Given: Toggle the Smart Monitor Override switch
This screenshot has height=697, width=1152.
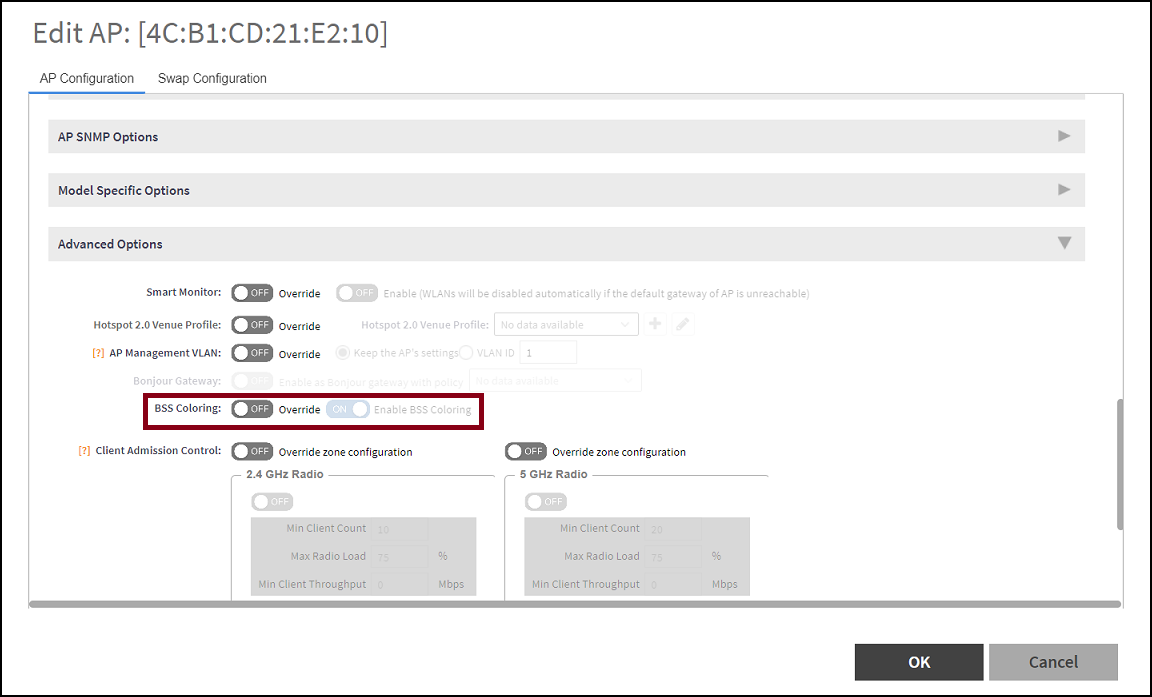Looking at the screenshot, I should coord(252,293).
